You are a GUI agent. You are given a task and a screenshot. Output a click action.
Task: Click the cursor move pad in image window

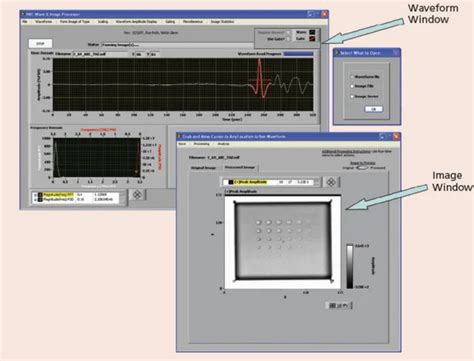[x=331, y=182]
